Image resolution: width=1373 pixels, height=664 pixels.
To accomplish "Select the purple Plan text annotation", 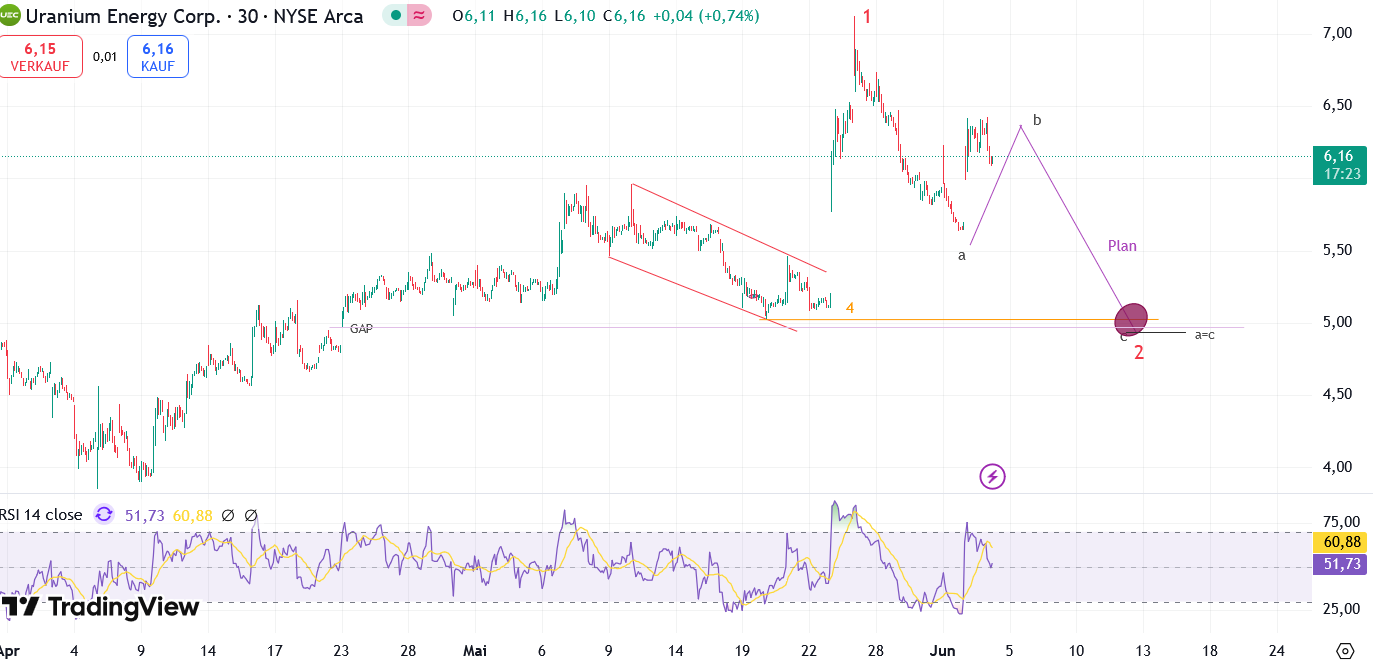I will 1122,246.
